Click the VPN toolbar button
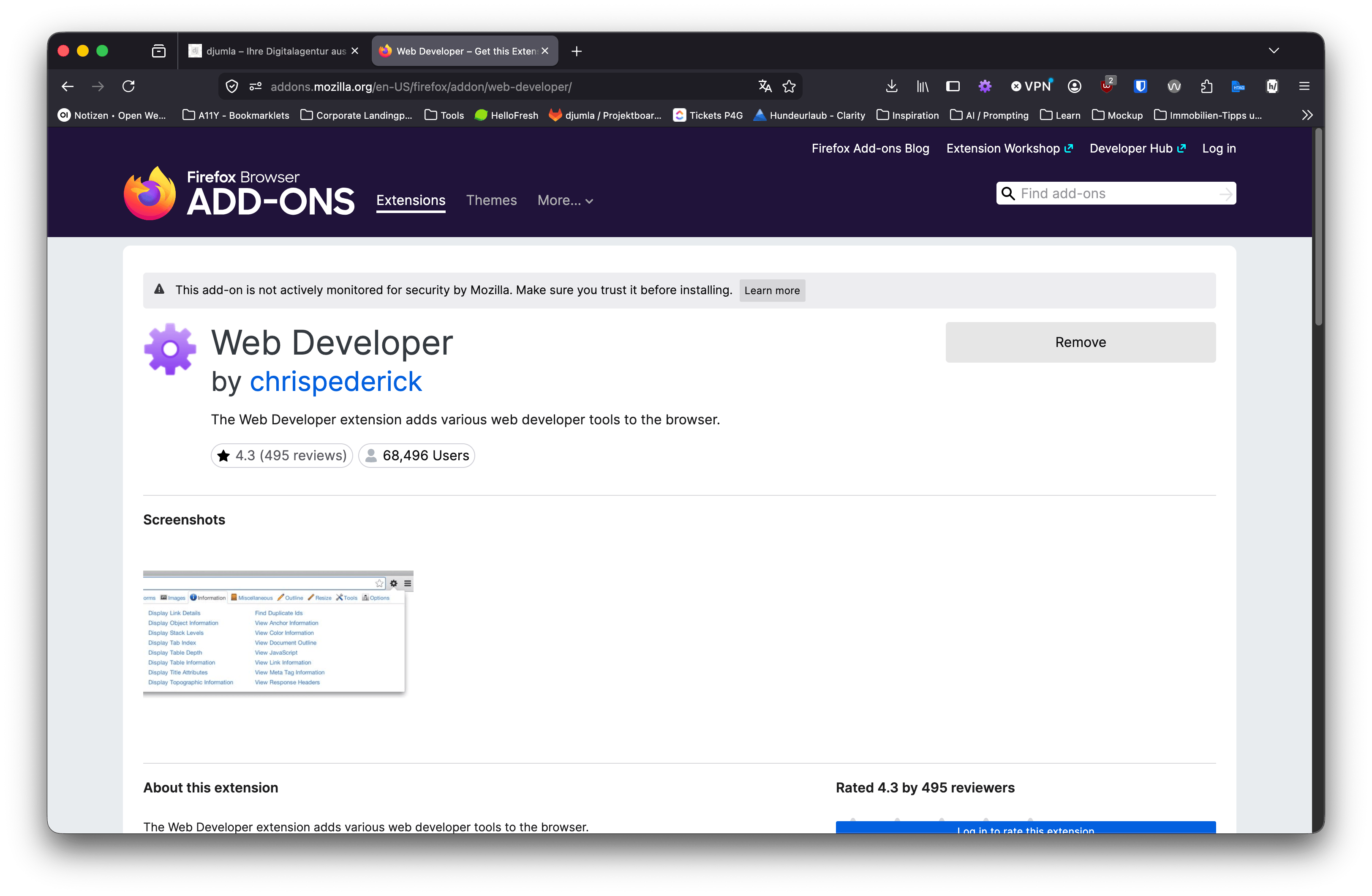The width and height of the screenshot is (1372, 896). (x=1031, y=87)
